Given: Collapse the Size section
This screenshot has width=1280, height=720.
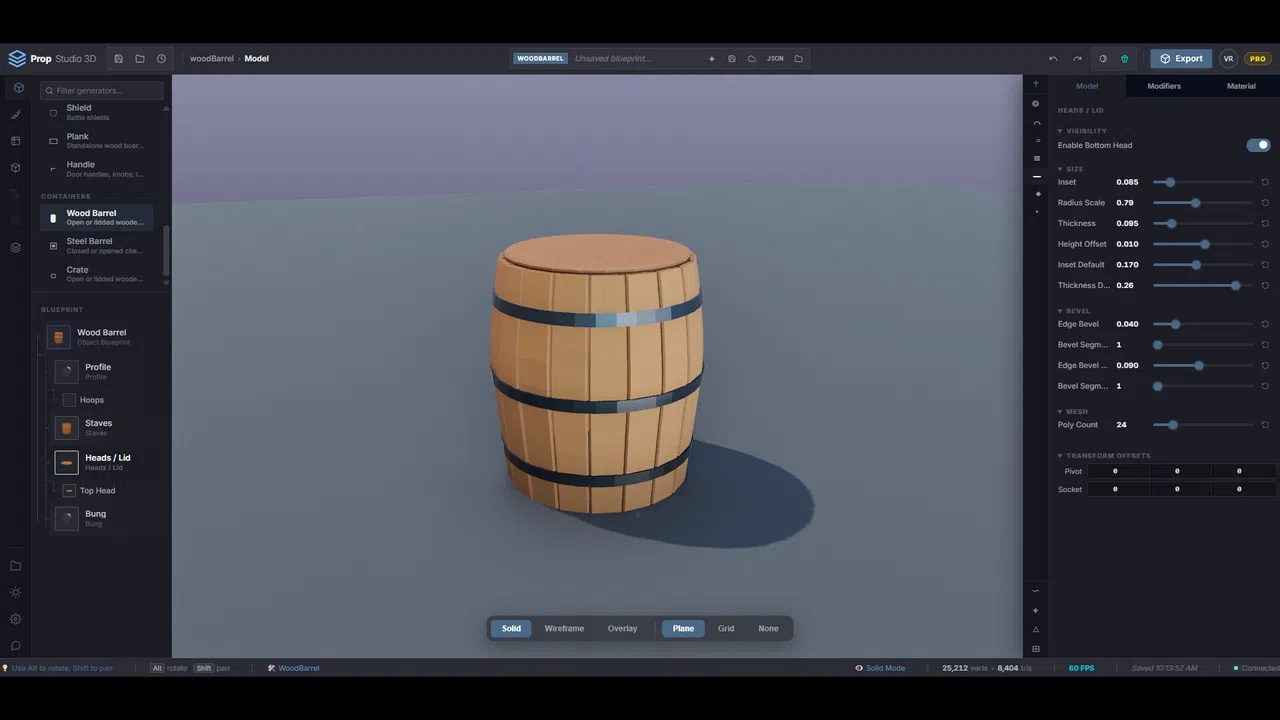Looking at the screenshot, I should click(1070, 169).
